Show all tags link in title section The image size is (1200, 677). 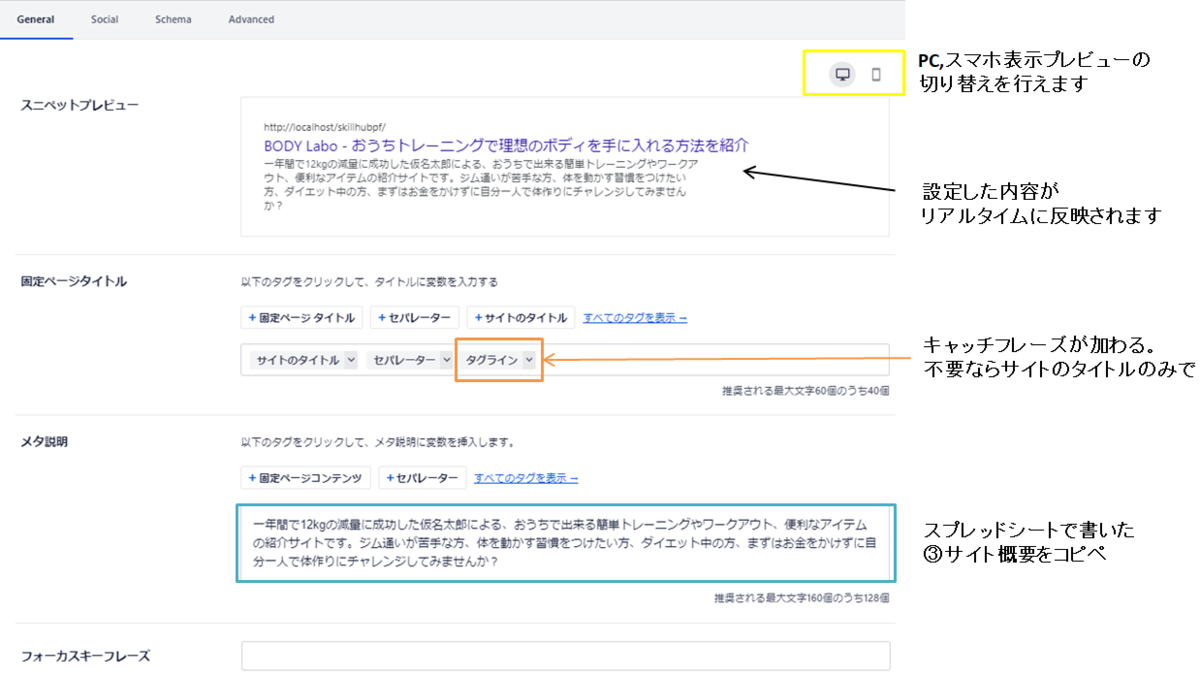(635, 318)
